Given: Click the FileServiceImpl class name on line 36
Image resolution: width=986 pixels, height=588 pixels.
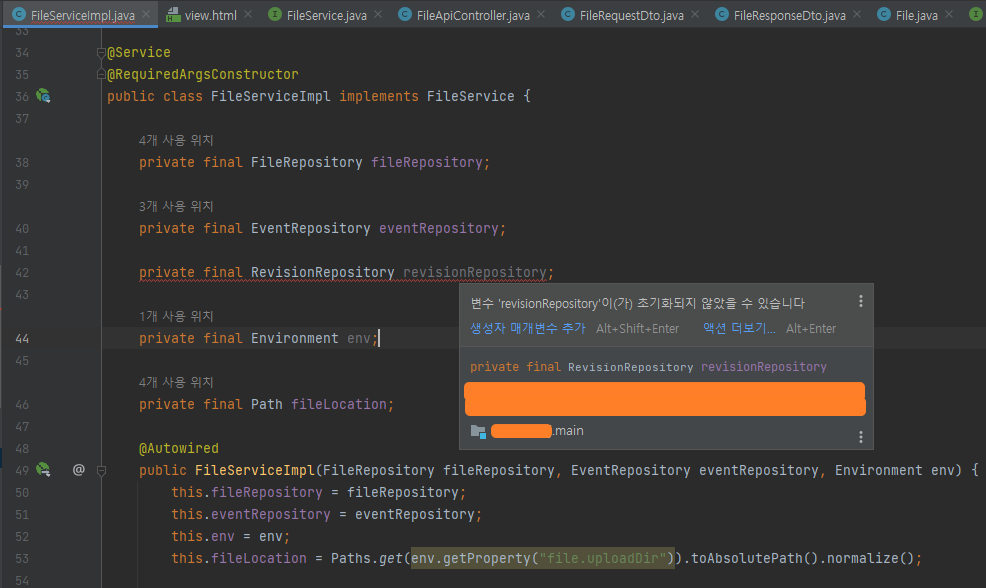Looking at the screenshot, I should pos(270,96).
